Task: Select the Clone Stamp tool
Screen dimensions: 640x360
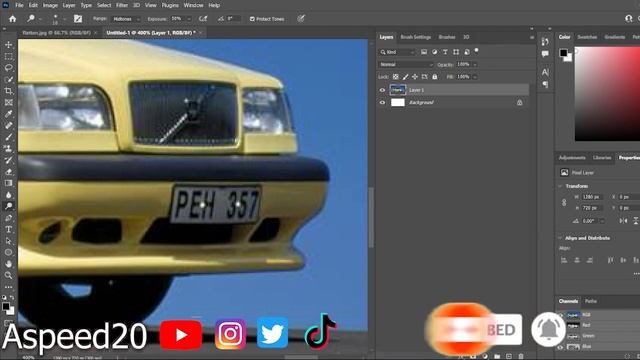Action: [9, 149]
